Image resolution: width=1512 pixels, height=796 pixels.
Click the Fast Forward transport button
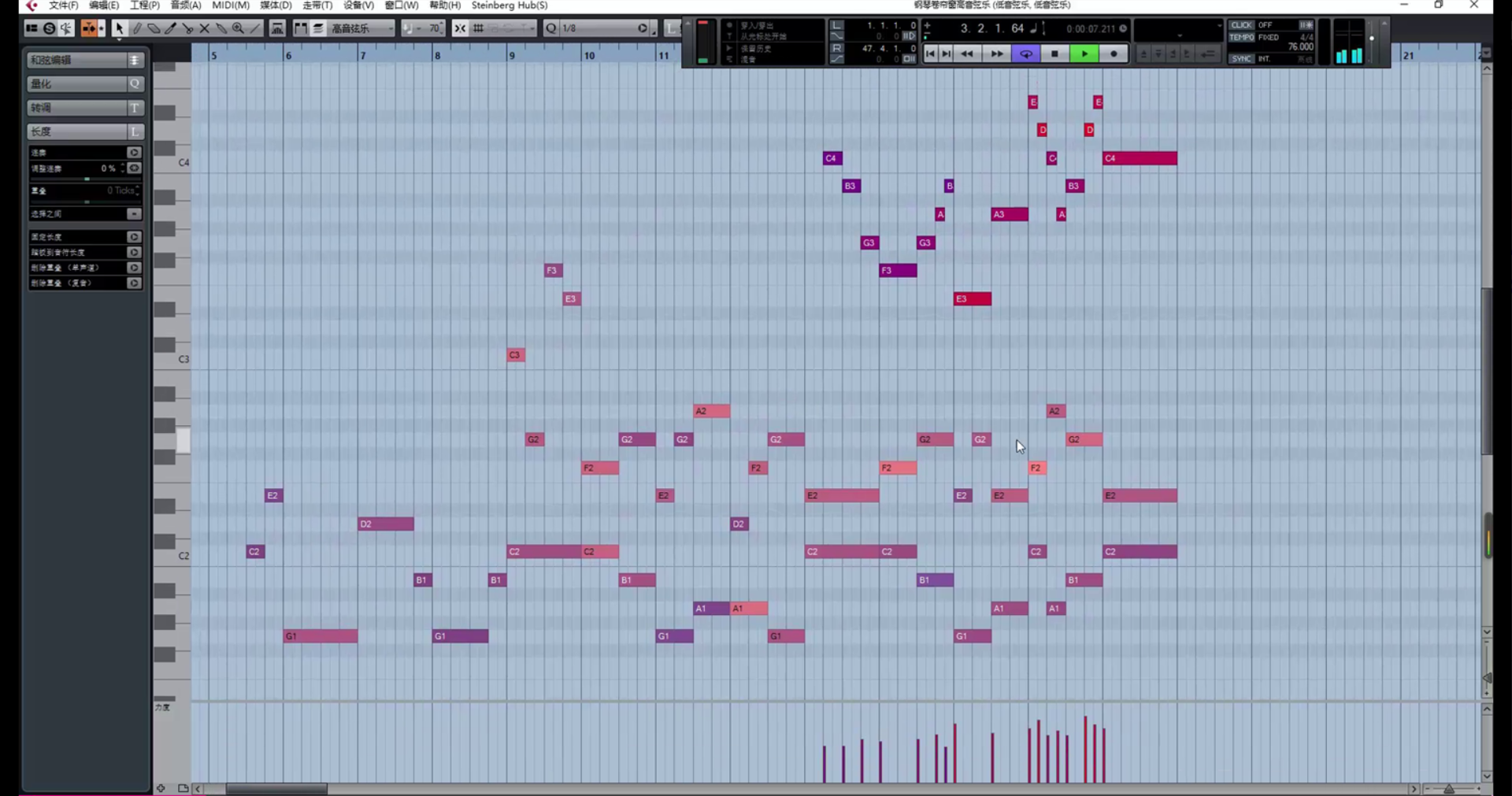click(x=996, y=54)
